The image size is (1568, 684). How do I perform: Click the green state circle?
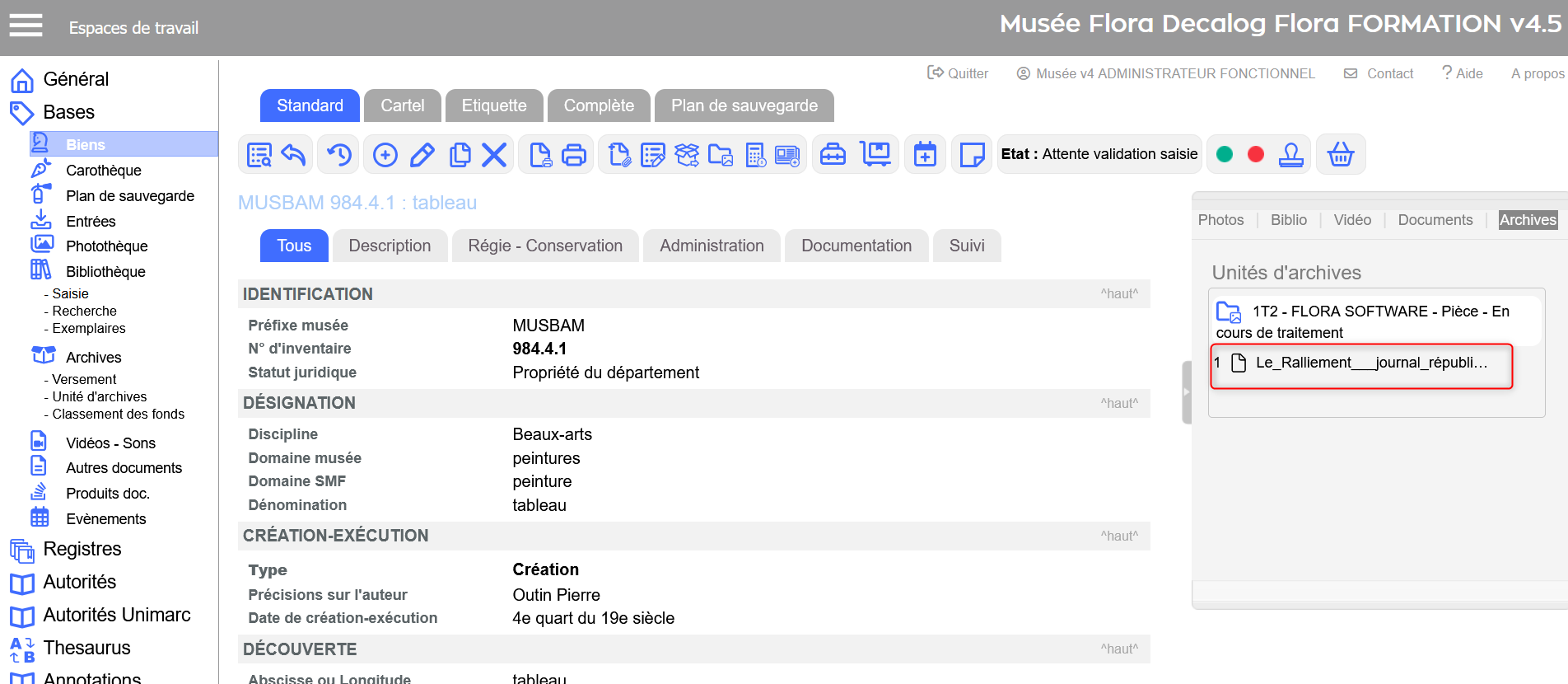(1225, 155)
